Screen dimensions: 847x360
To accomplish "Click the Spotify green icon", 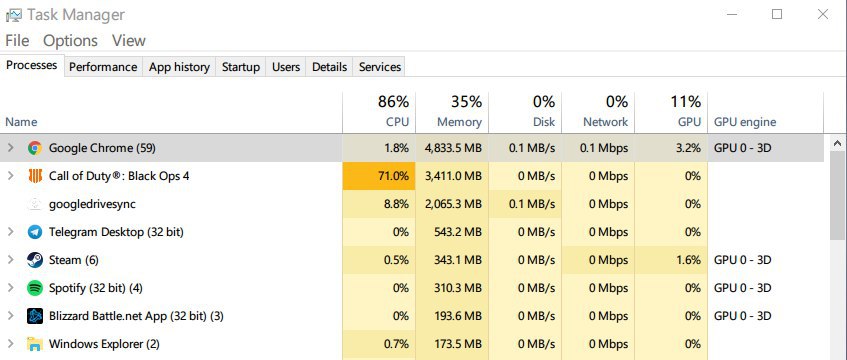I will point(35,288).
